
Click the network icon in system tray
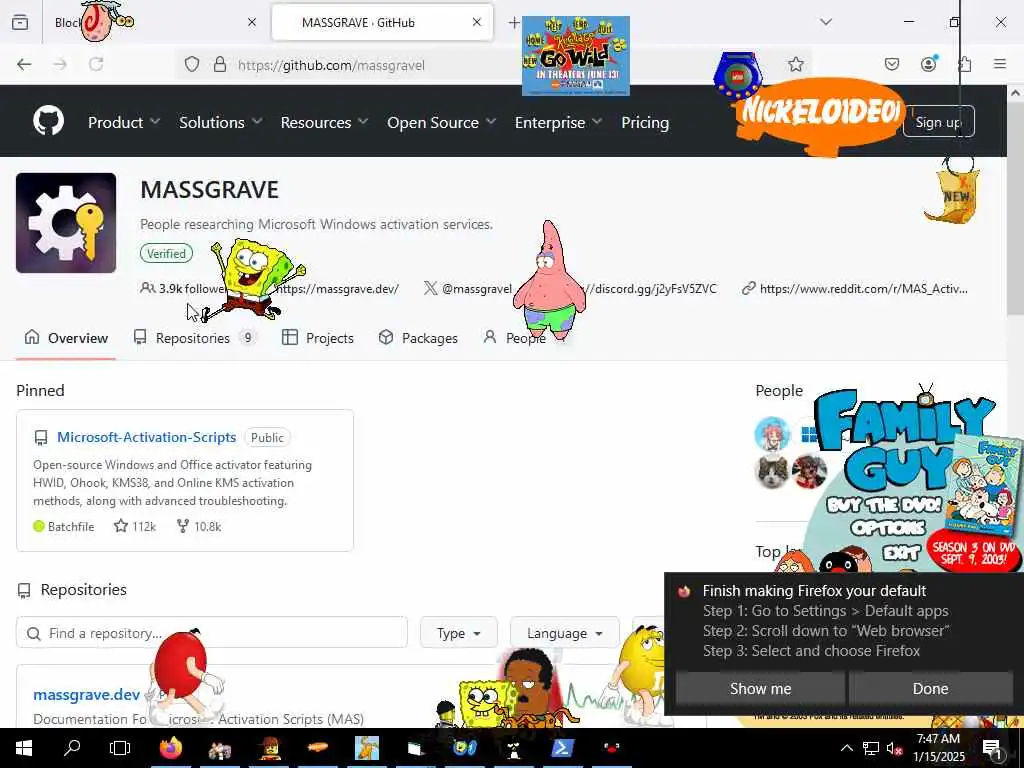[x=871, y=748]
